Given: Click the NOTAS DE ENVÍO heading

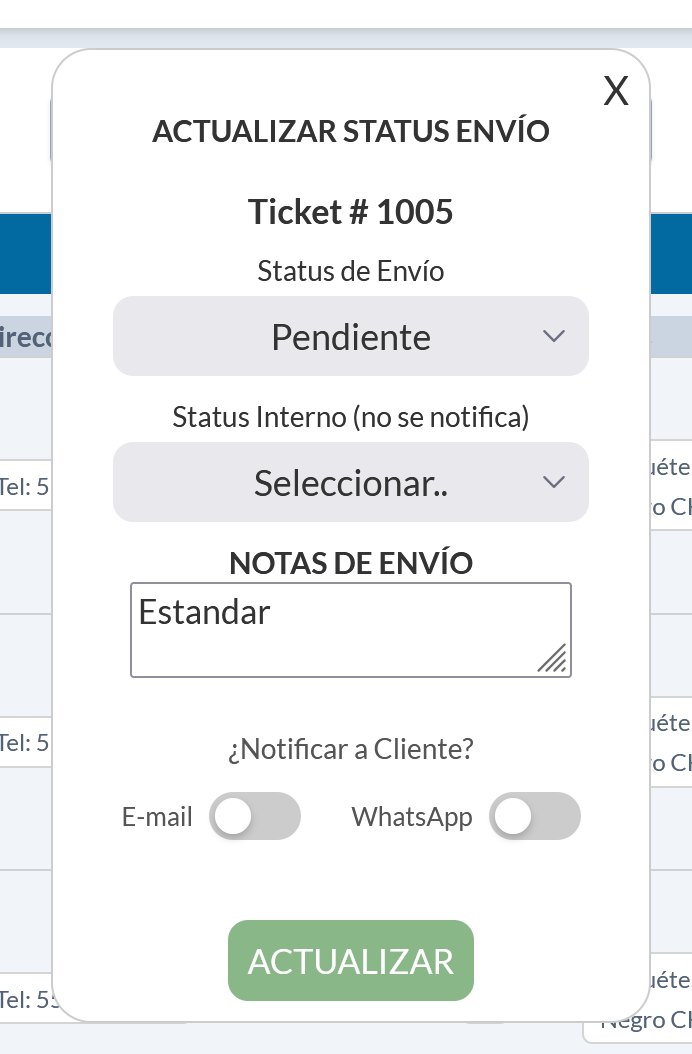Looking at the screenshot, I should [350, 563].
